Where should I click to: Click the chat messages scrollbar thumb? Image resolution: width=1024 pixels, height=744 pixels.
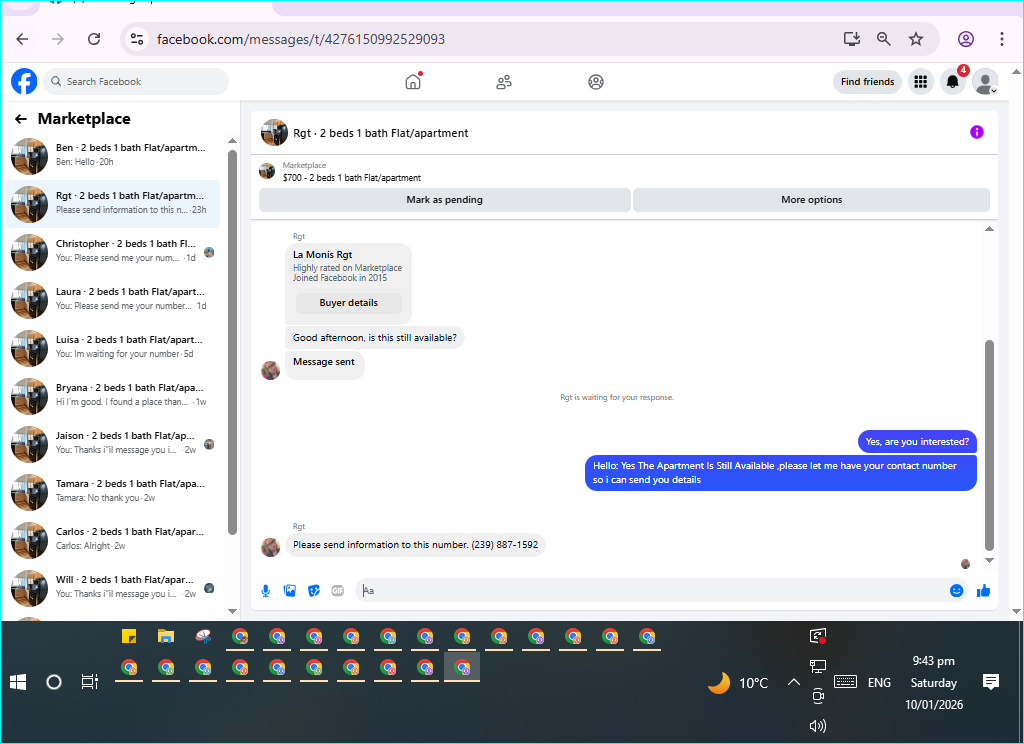click(x=989, y=445)
